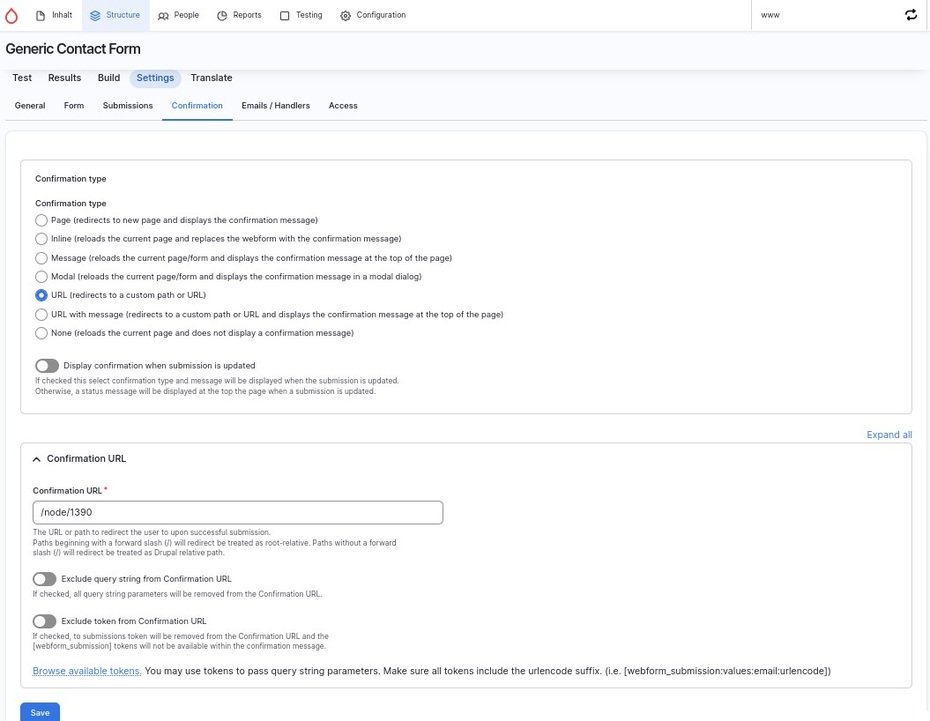Select the Inline confirmation type radio
Viewport: 930px width, 721px height.
pos(41,239)
